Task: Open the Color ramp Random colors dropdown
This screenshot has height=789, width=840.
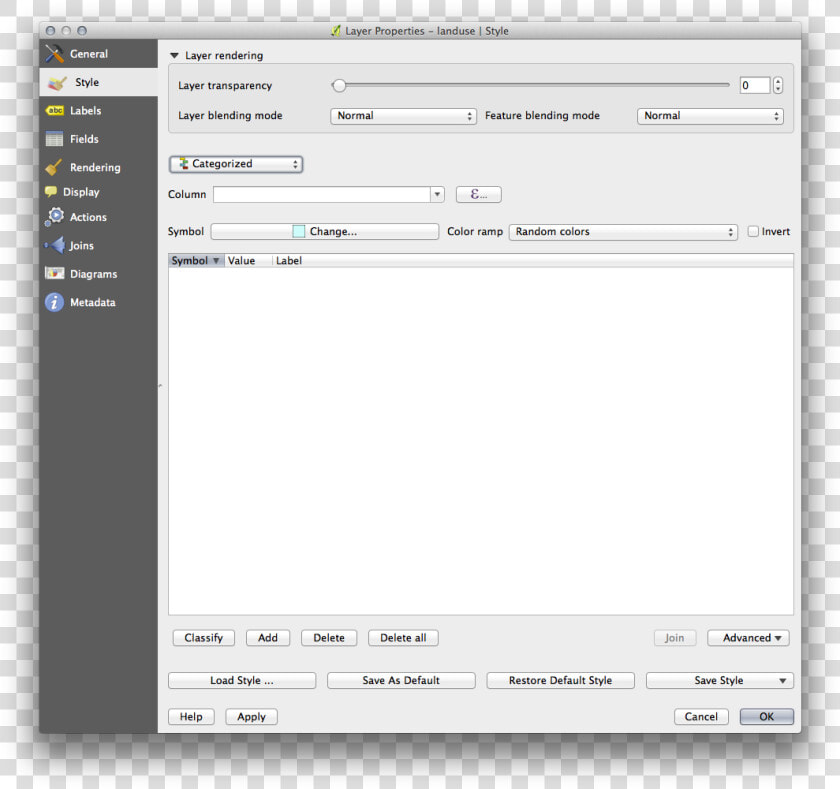Action: pos(623,231)
